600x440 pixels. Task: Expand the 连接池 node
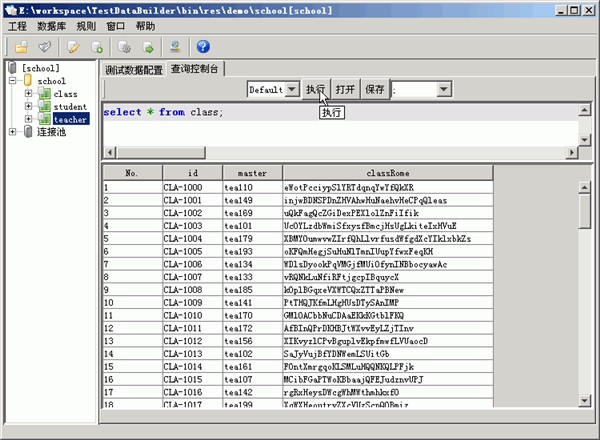pos(13,131)
